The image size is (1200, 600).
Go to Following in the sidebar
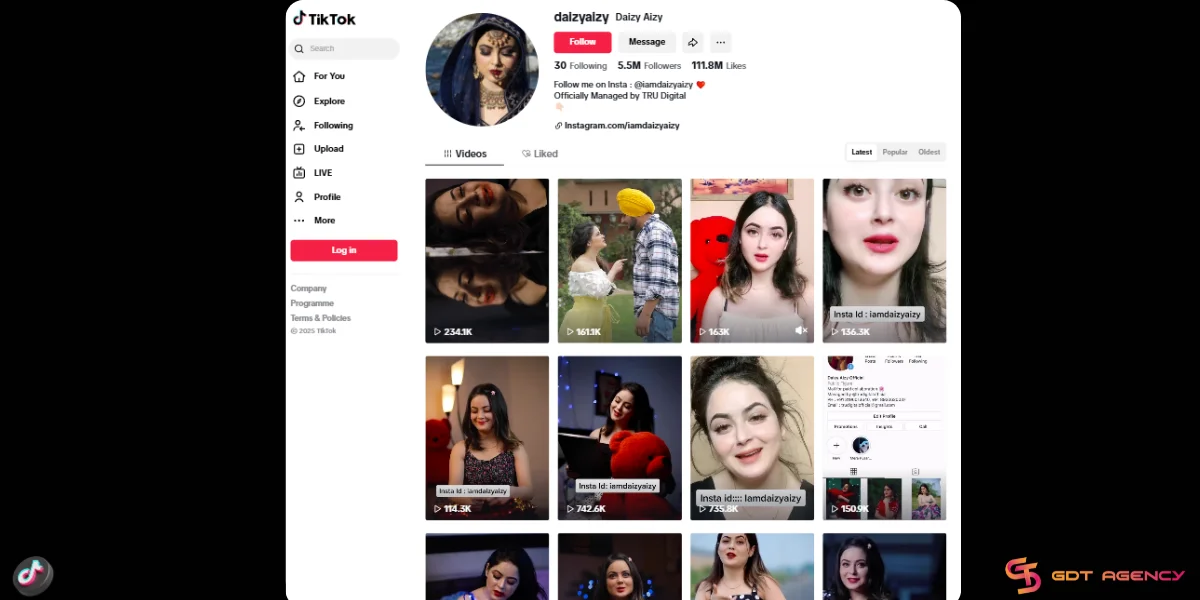click(324, 125)
